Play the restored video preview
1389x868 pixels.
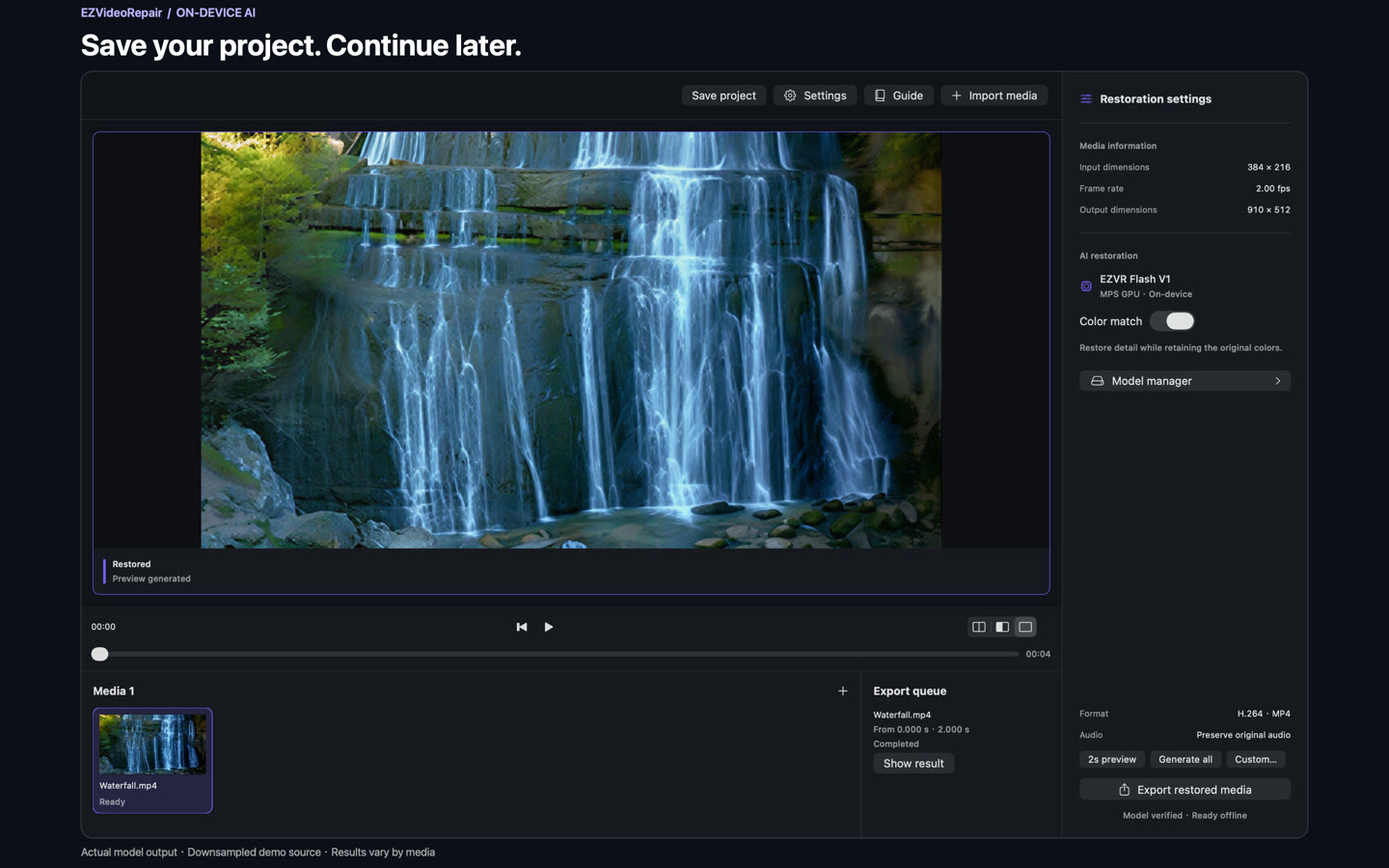click(x=549, y=627)
